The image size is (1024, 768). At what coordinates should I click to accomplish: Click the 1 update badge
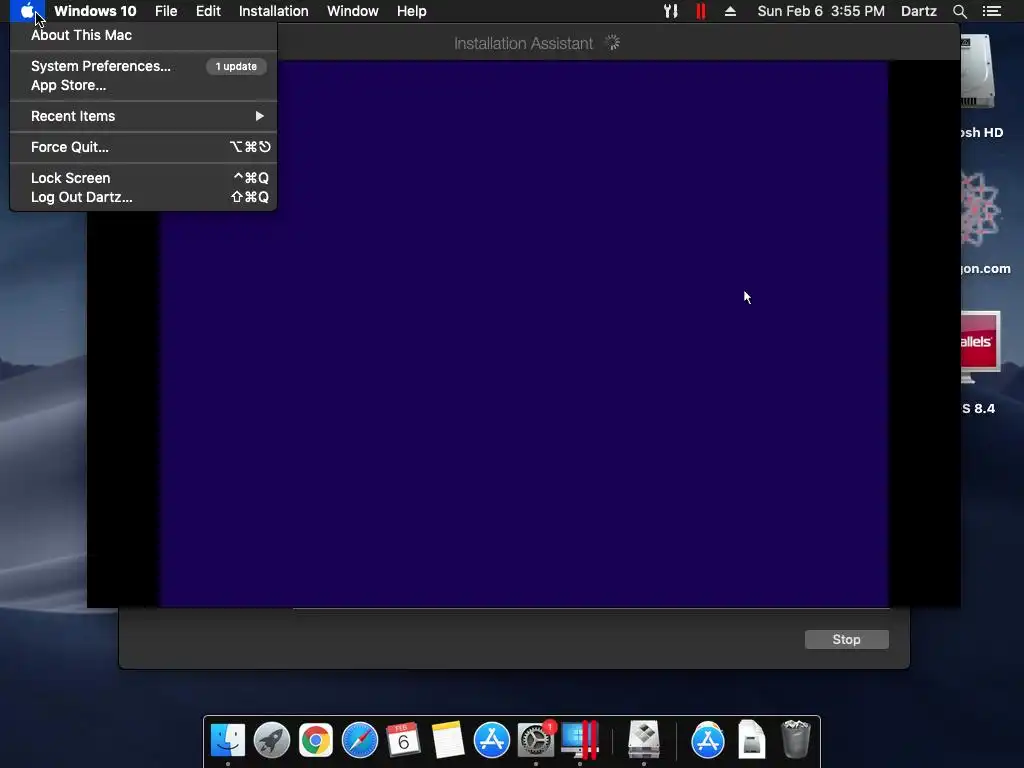(236, 66)
